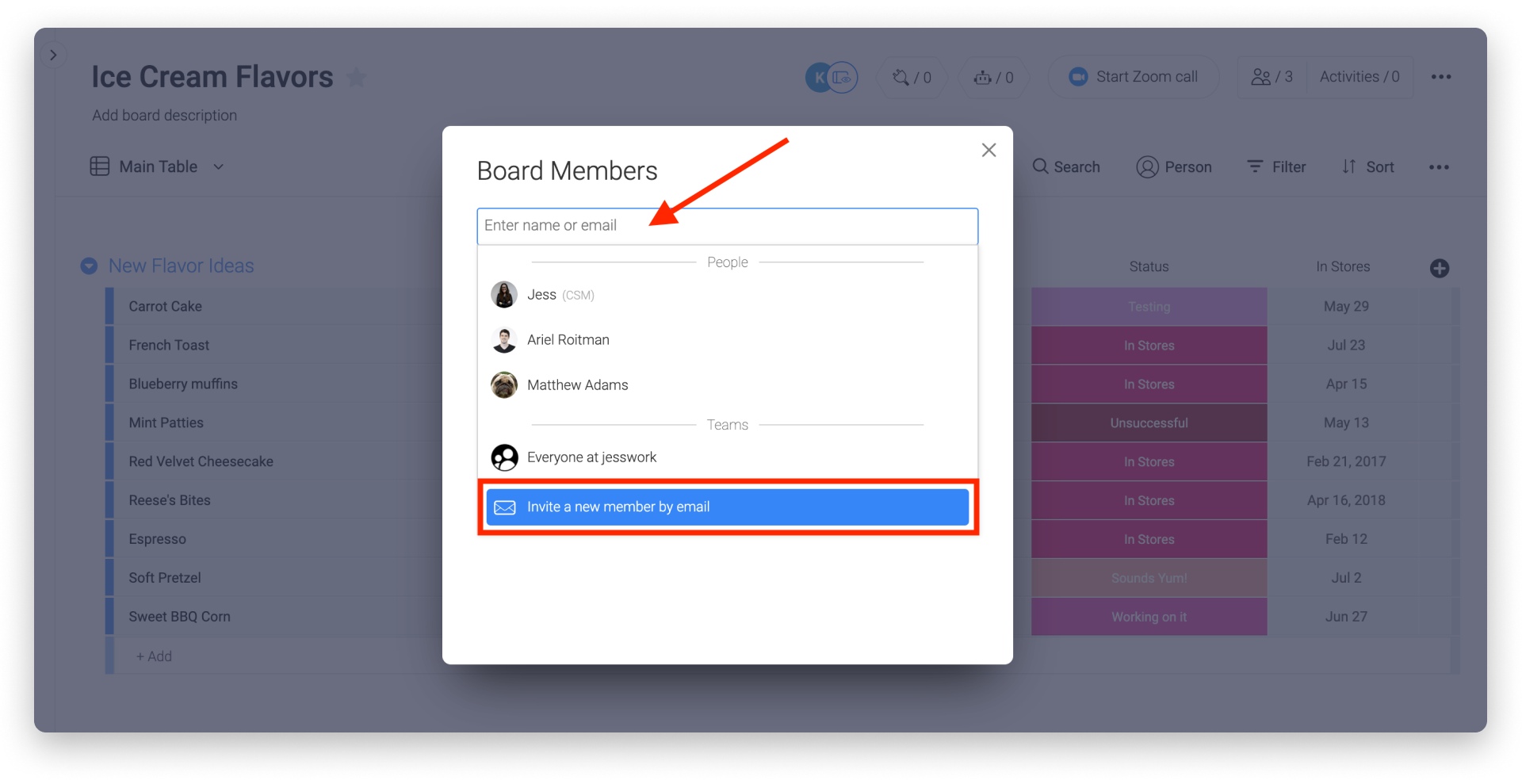Click New Flavor Ideas group title
Screen dimensions: 1522x784
point(181,266)
